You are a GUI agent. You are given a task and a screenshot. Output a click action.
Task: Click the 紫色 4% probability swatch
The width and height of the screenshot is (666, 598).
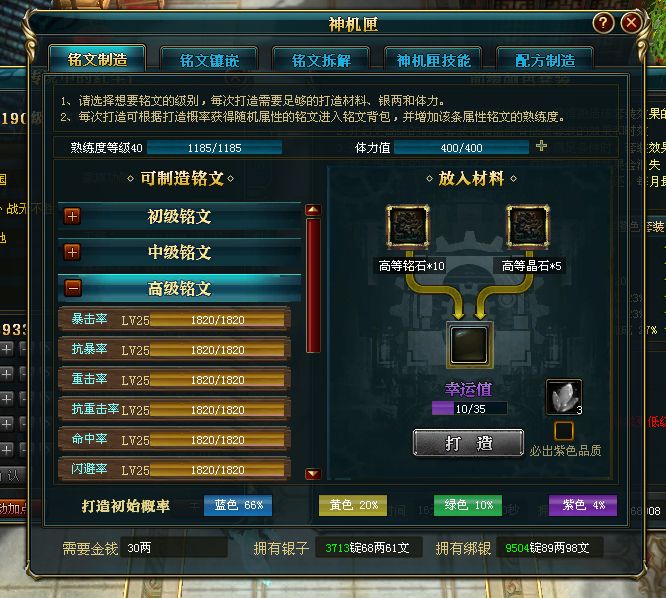tap(582, 505)
